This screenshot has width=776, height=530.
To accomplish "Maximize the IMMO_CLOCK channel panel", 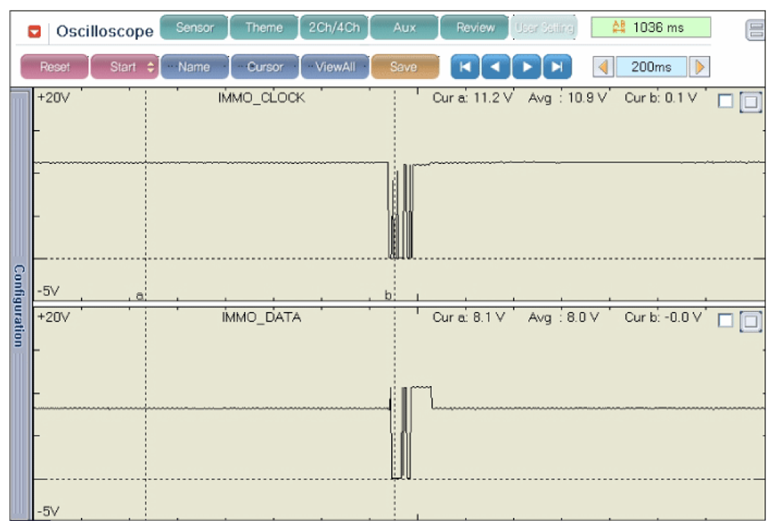I will tap(750, 102).
